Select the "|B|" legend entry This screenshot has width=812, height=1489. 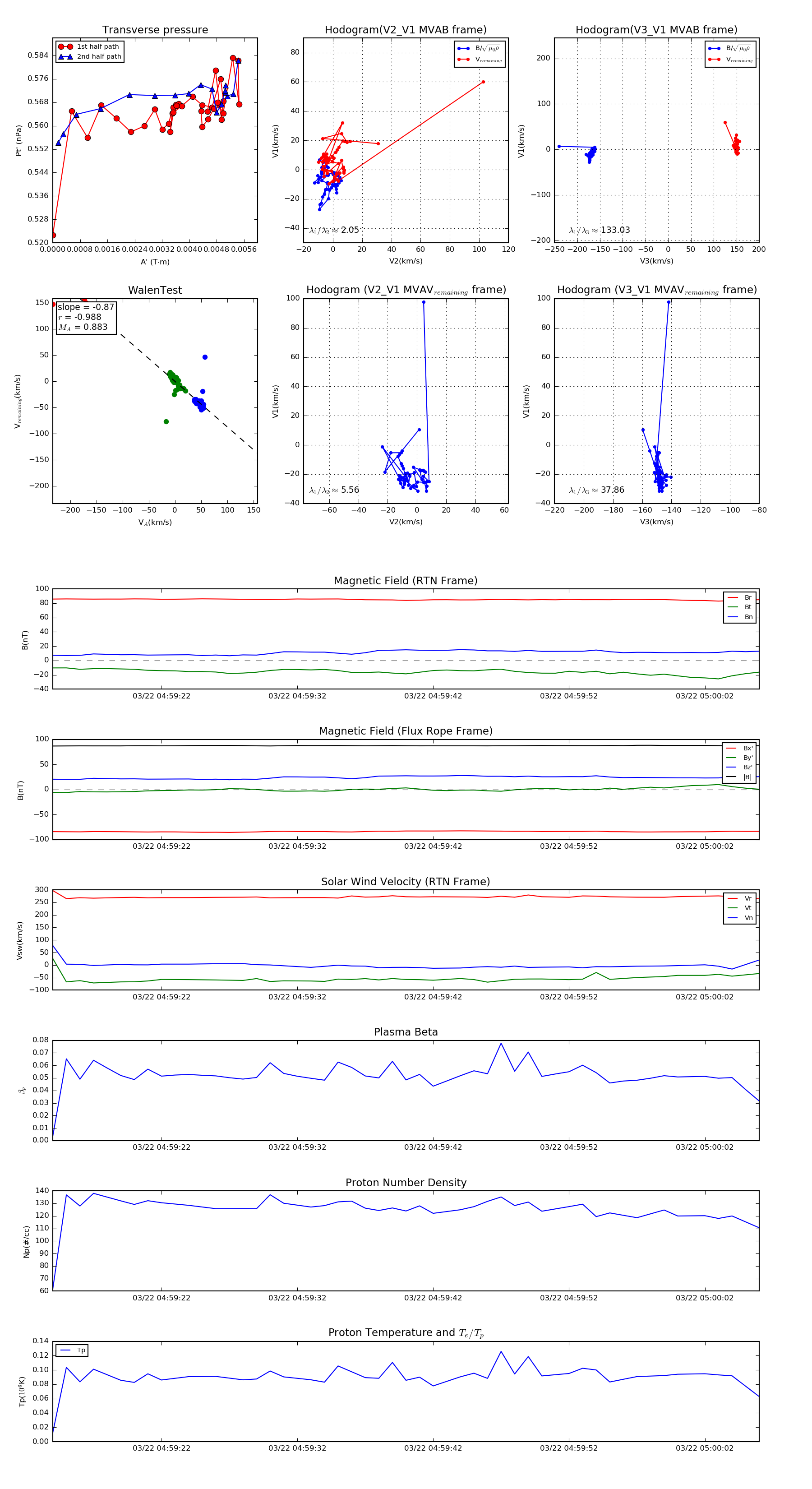(x=739, y=777)
